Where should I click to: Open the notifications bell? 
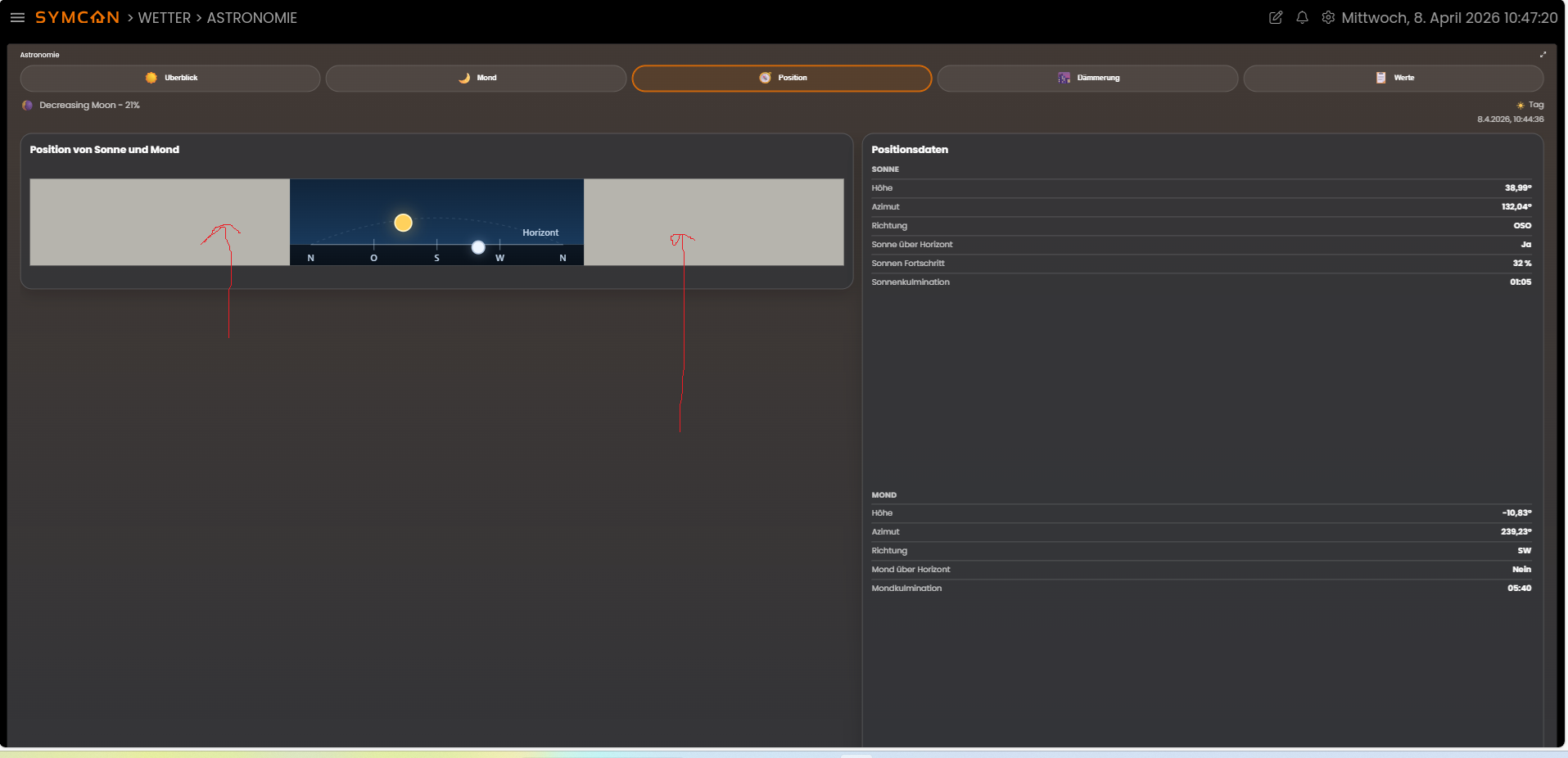1302,17
